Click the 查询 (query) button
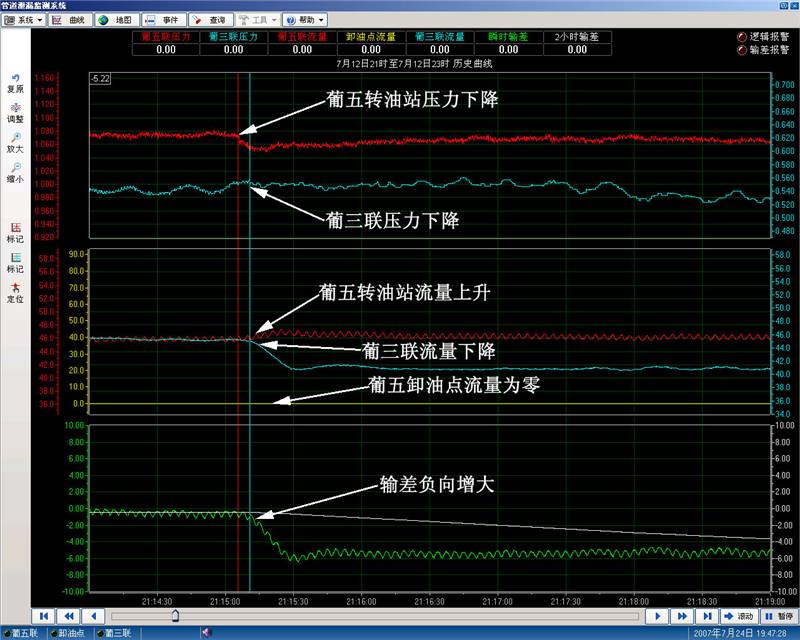 [212, 19]
